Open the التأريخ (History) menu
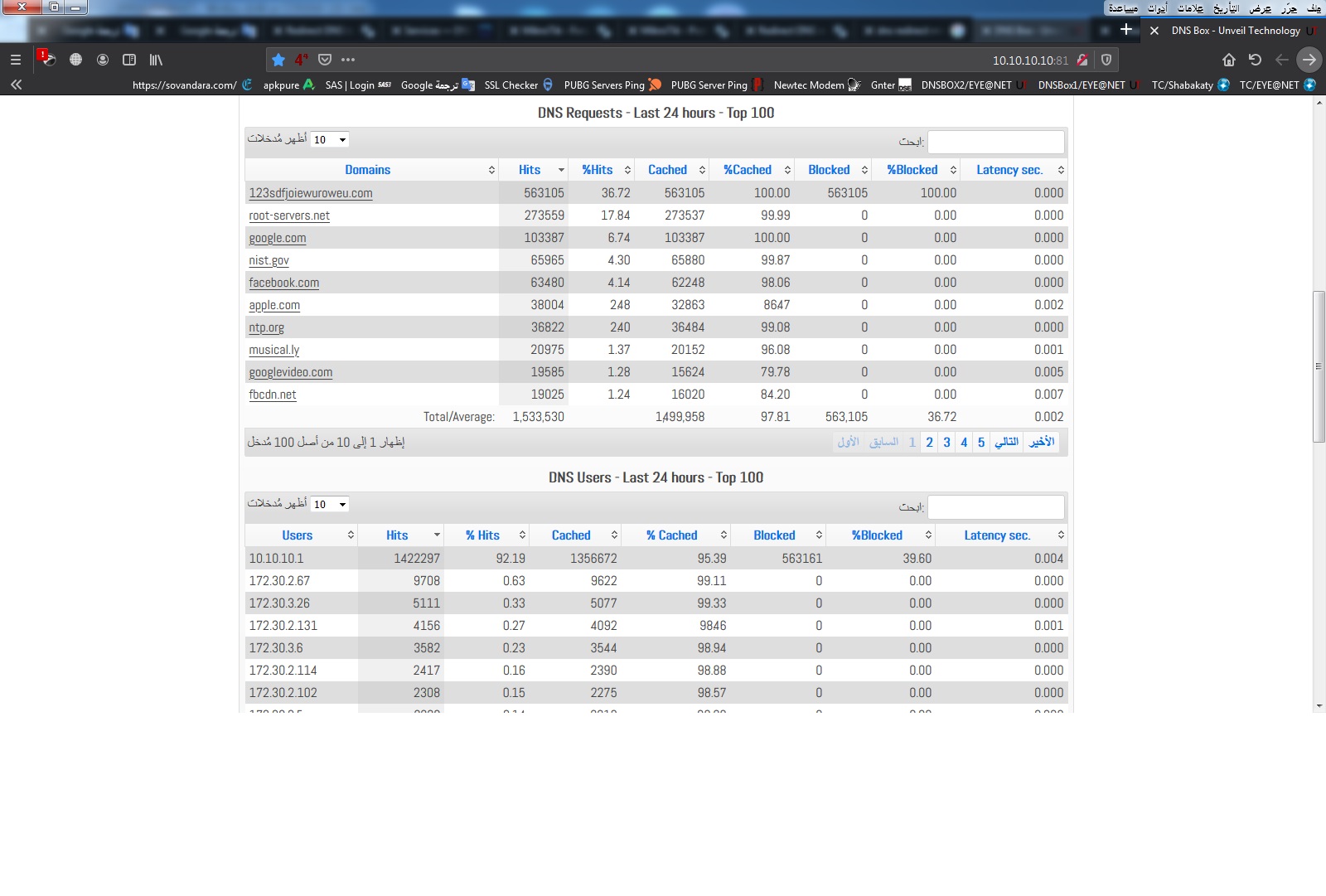The width and height of the screenshot is (1326, 896). coord(1226,8)
